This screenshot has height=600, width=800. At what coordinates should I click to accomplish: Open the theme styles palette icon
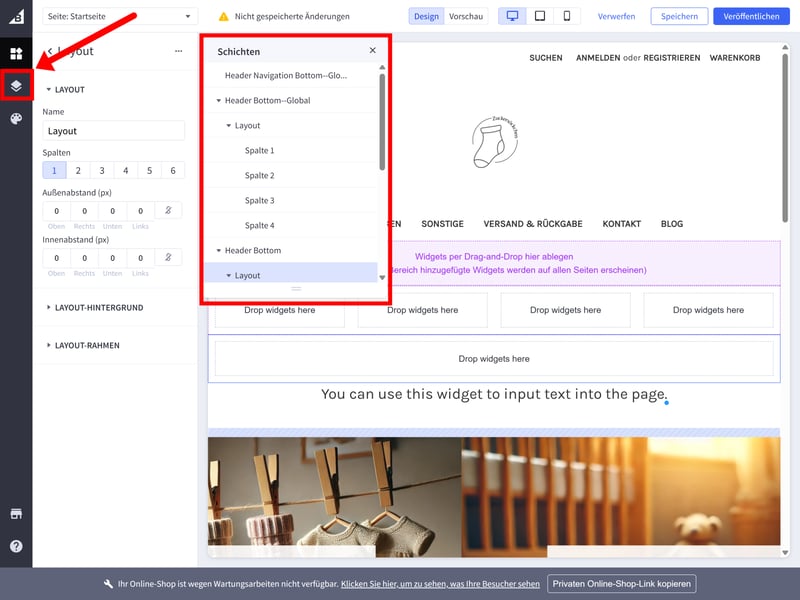(16, 119)
